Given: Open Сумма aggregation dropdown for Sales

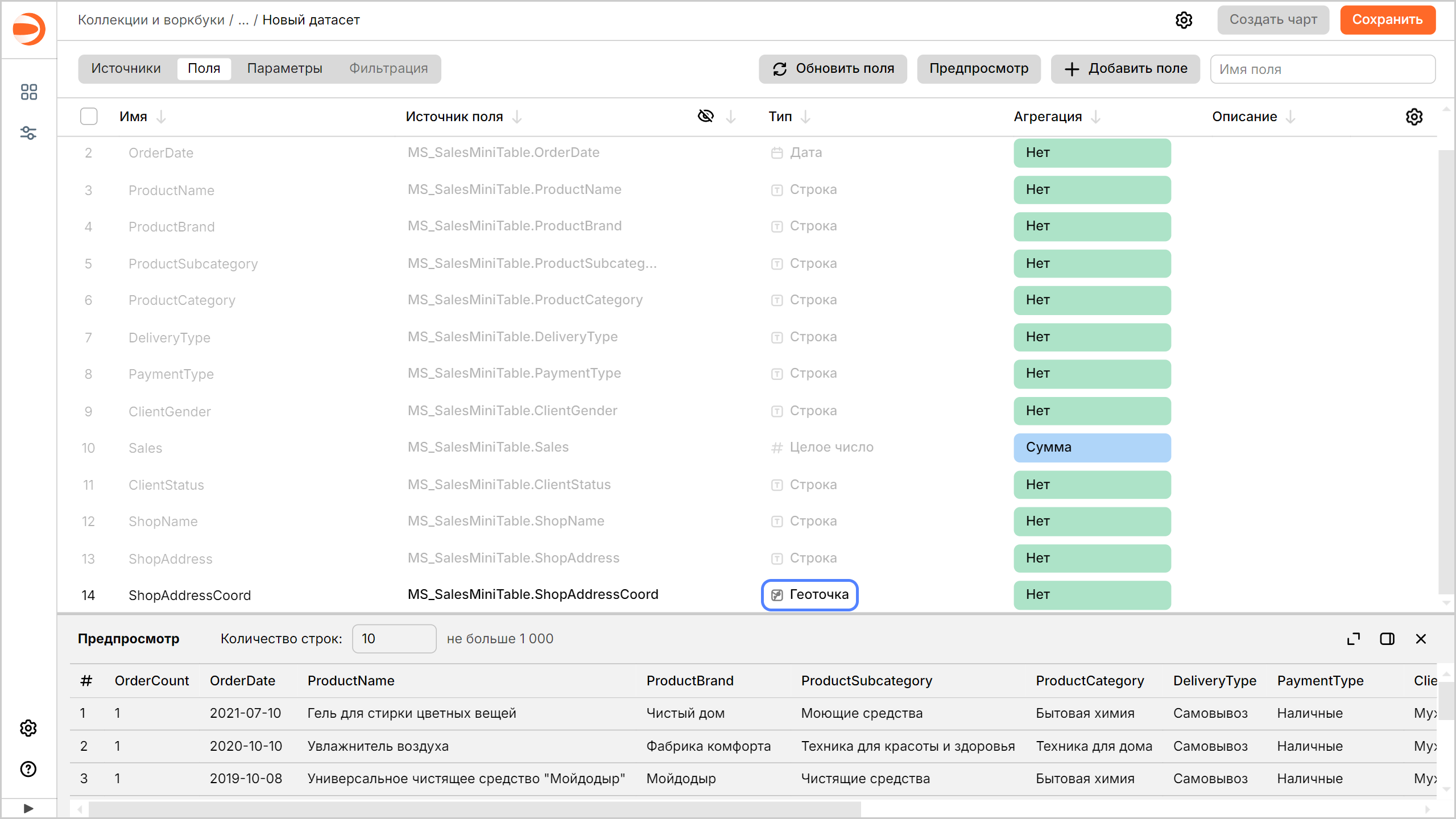Looking at the screenshot, I should (x=1091, y=448).
